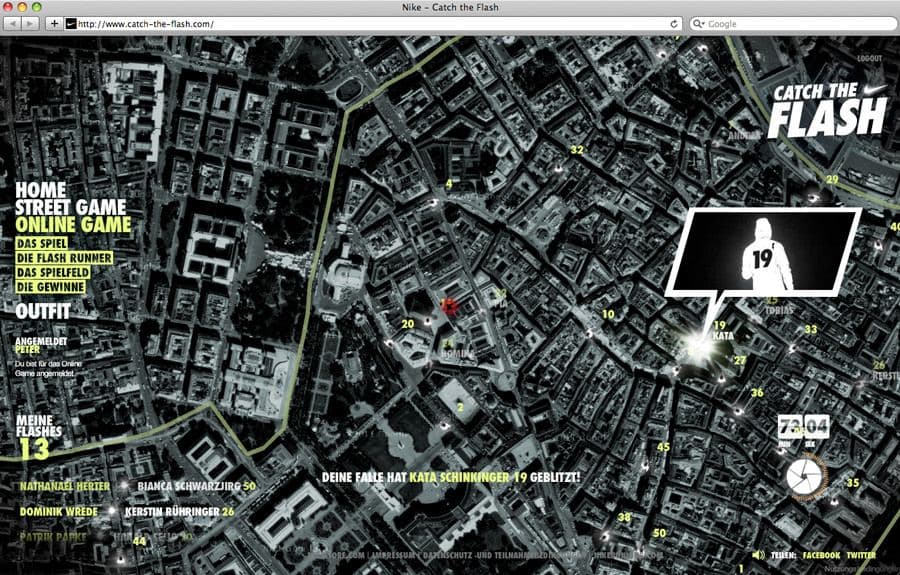Open the DAS SPIELFELD submenu
The width and height of the screenshot is (900, 575).
[53, 273]
